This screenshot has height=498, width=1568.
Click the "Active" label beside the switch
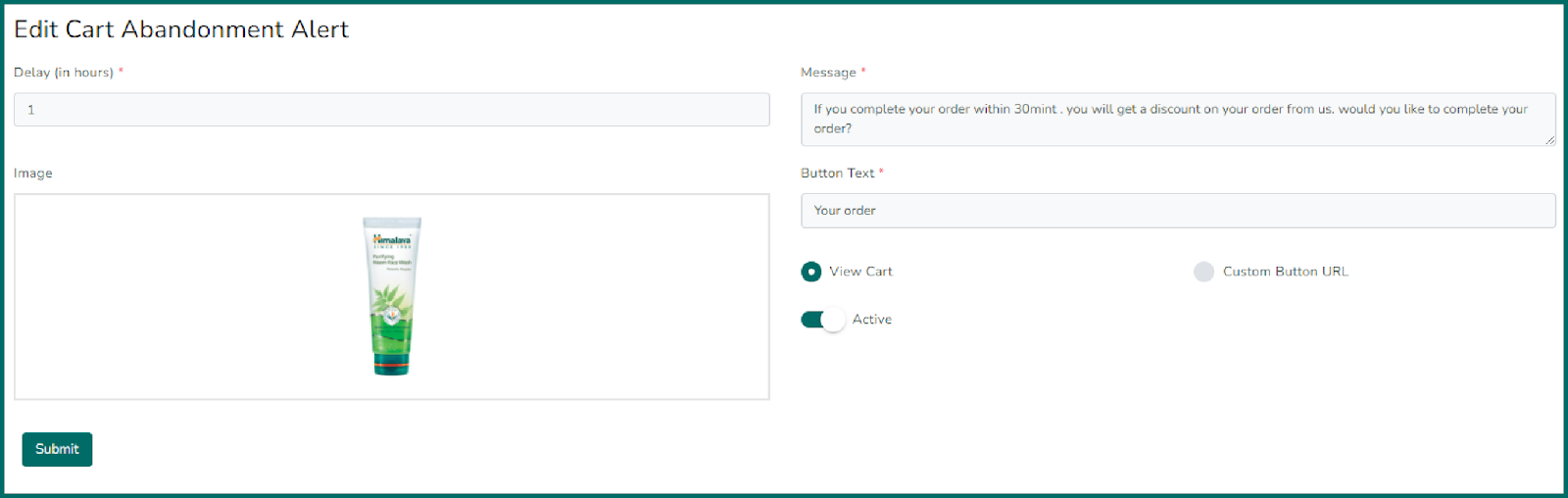871,320
